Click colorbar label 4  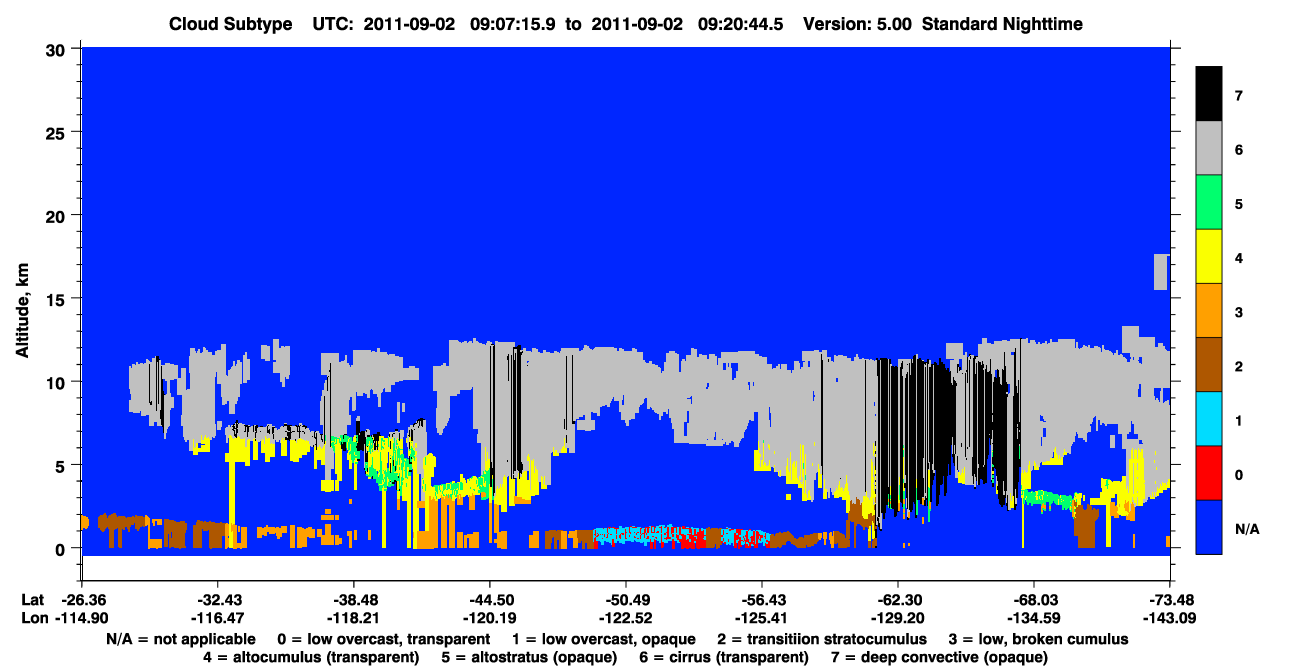tap(1239, 258)
